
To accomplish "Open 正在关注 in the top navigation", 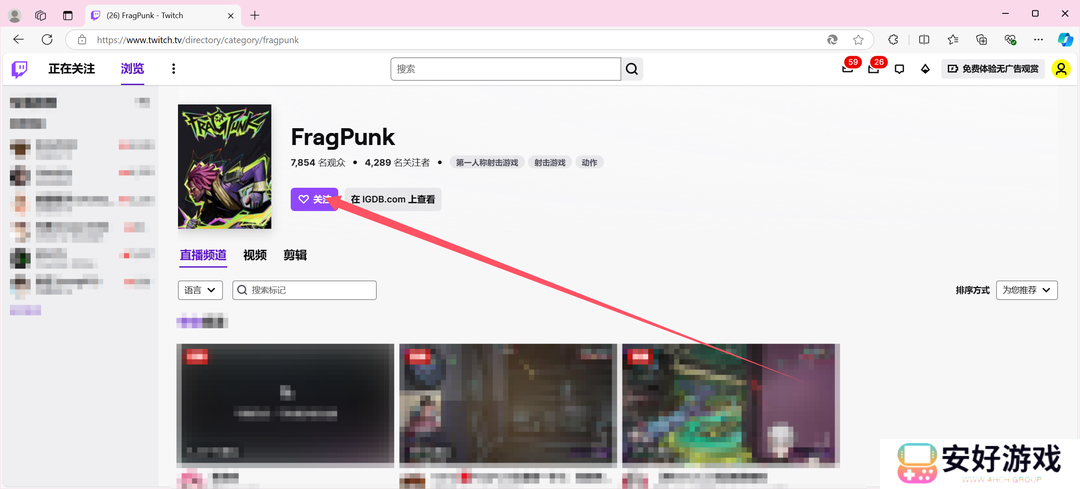I will 71,69.
